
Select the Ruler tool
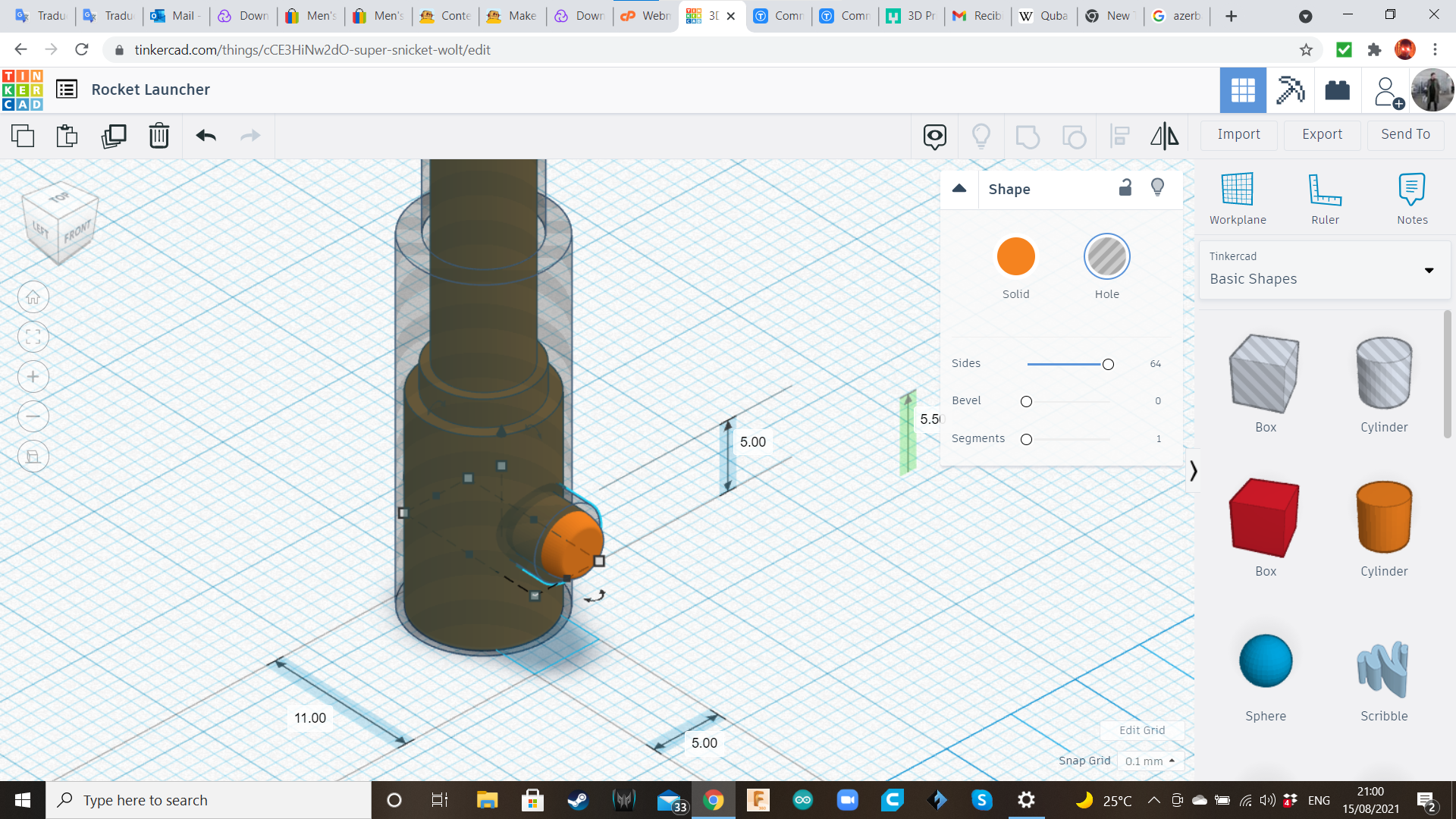coord(1325,197)
